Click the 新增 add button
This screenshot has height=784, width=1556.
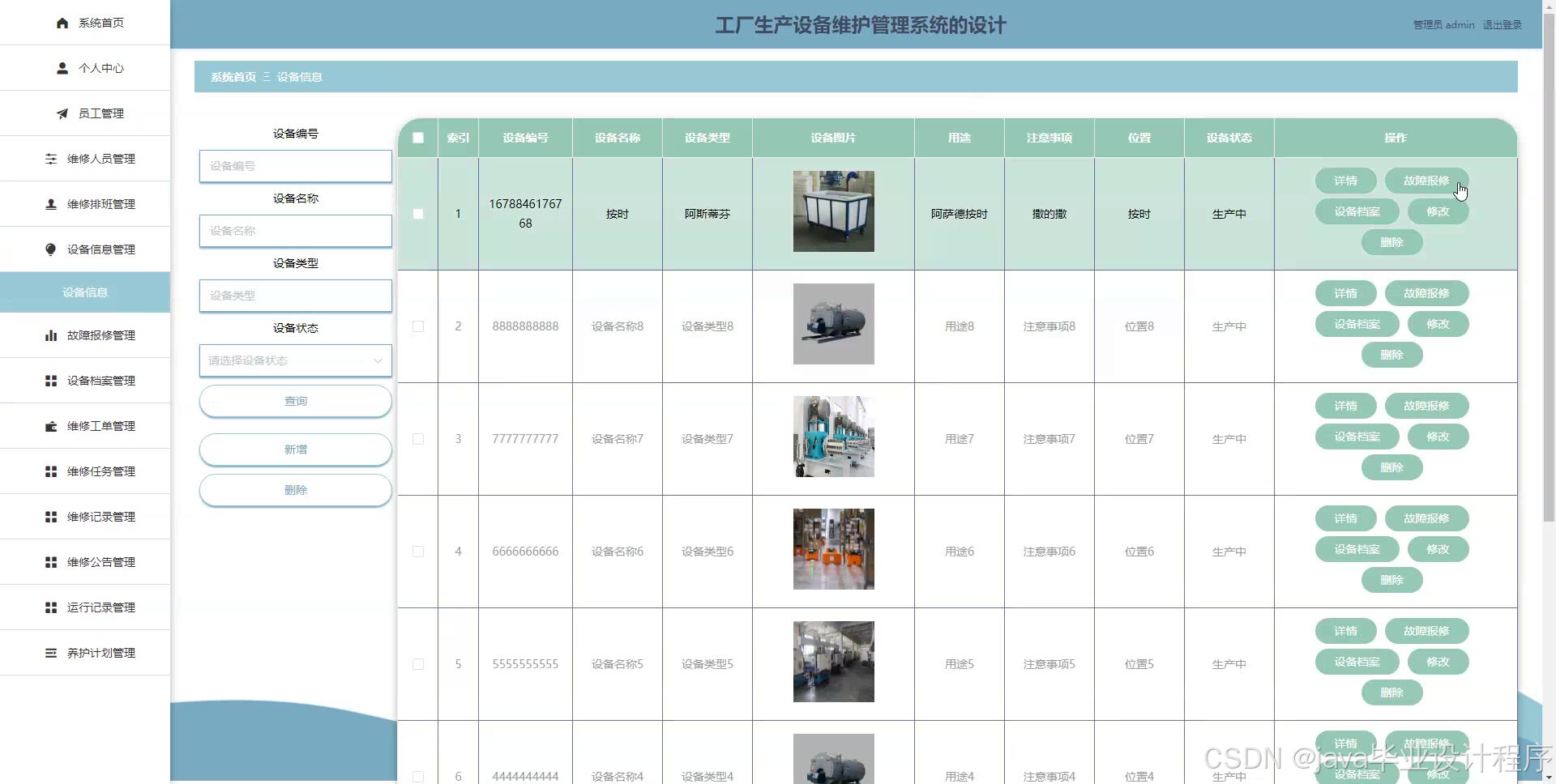click(x=296, y=450)
